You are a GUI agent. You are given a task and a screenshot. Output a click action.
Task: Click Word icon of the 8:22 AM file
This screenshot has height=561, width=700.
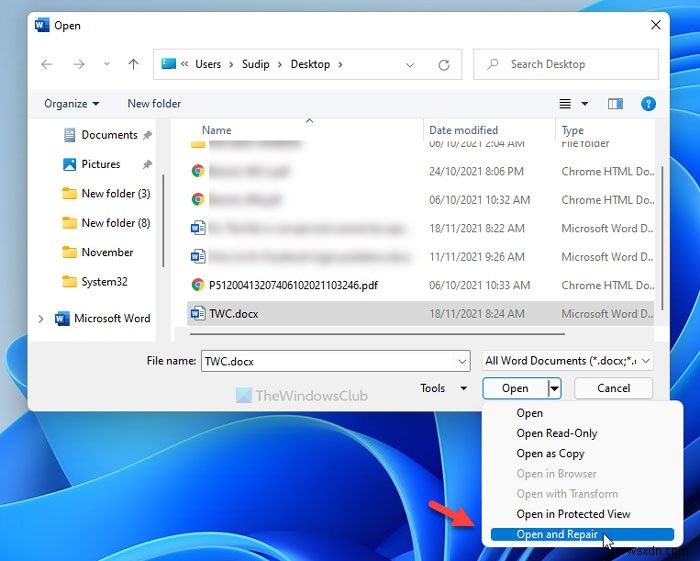point(198,228)
